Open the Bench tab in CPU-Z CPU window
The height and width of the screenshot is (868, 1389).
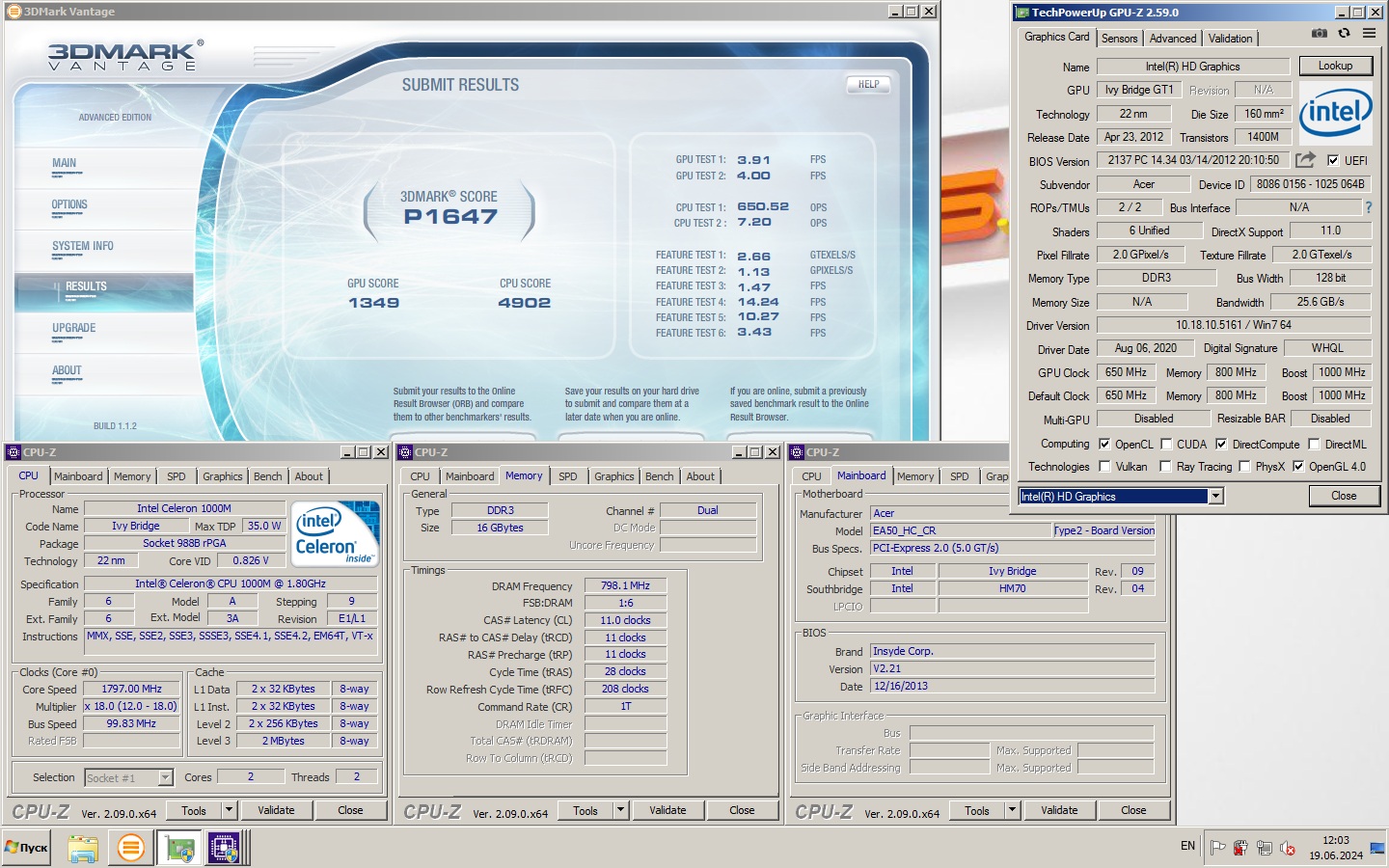pyautogui.click(x=268, y=476)
